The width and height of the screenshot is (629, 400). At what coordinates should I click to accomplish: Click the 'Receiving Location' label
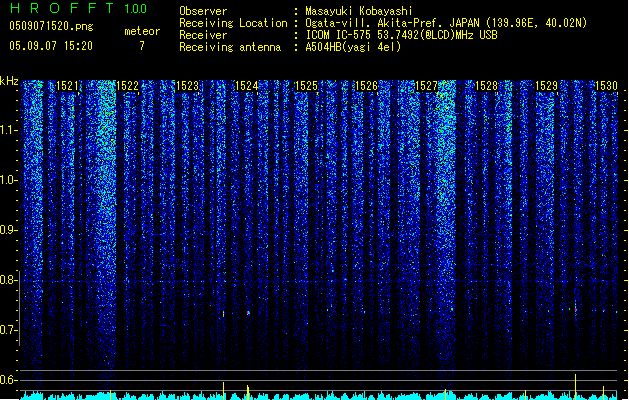click(x=233, y=23)
